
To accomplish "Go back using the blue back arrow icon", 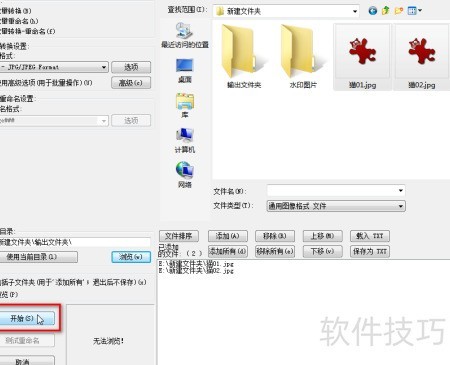I will coord(373,11).
